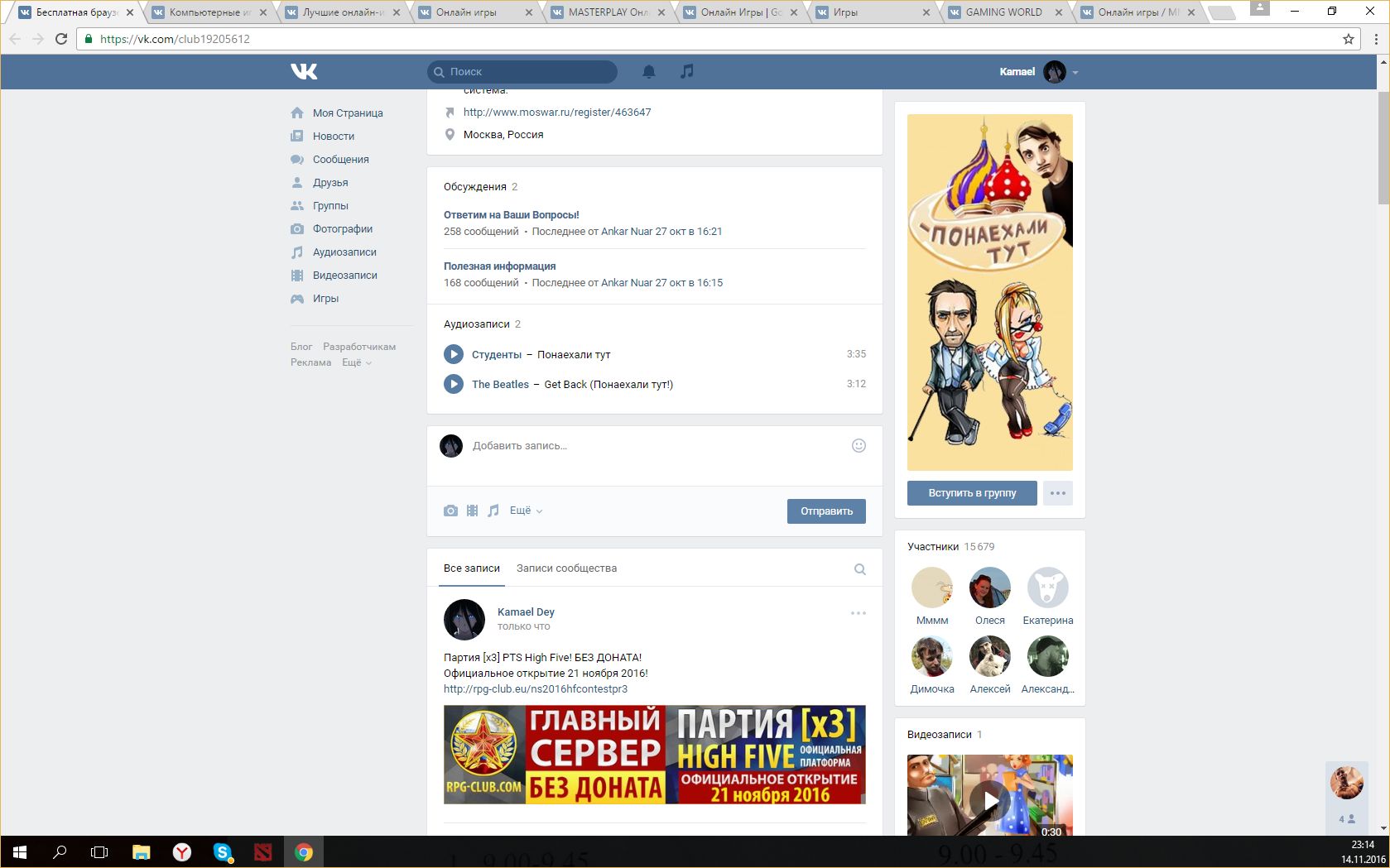Click the Студенты artist link
Viewport: 1390px width, 868px height.
(x=497, y=355)
